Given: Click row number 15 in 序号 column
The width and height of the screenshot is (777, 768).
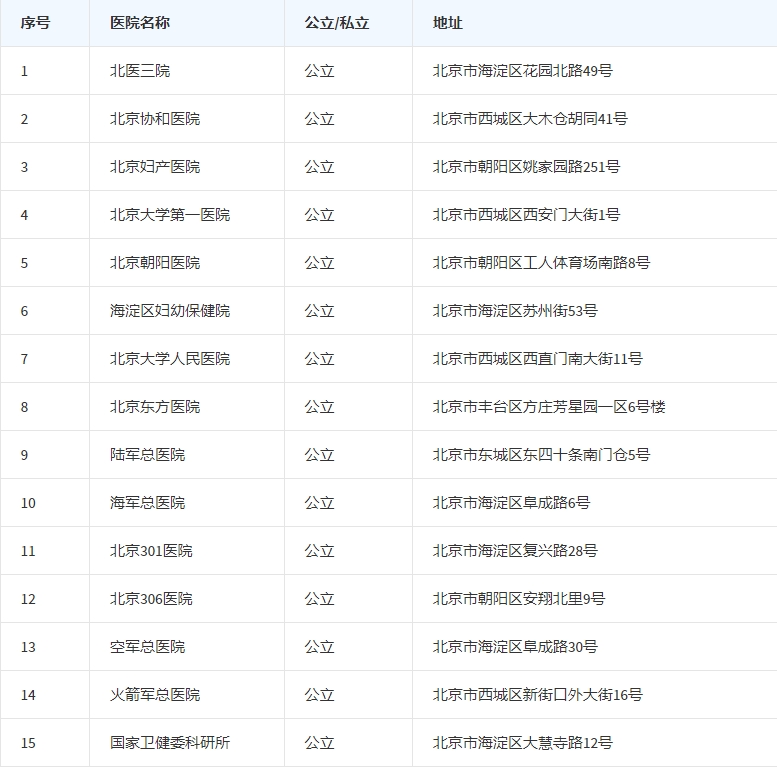Looking at the screenshot, I should point(28,743).
